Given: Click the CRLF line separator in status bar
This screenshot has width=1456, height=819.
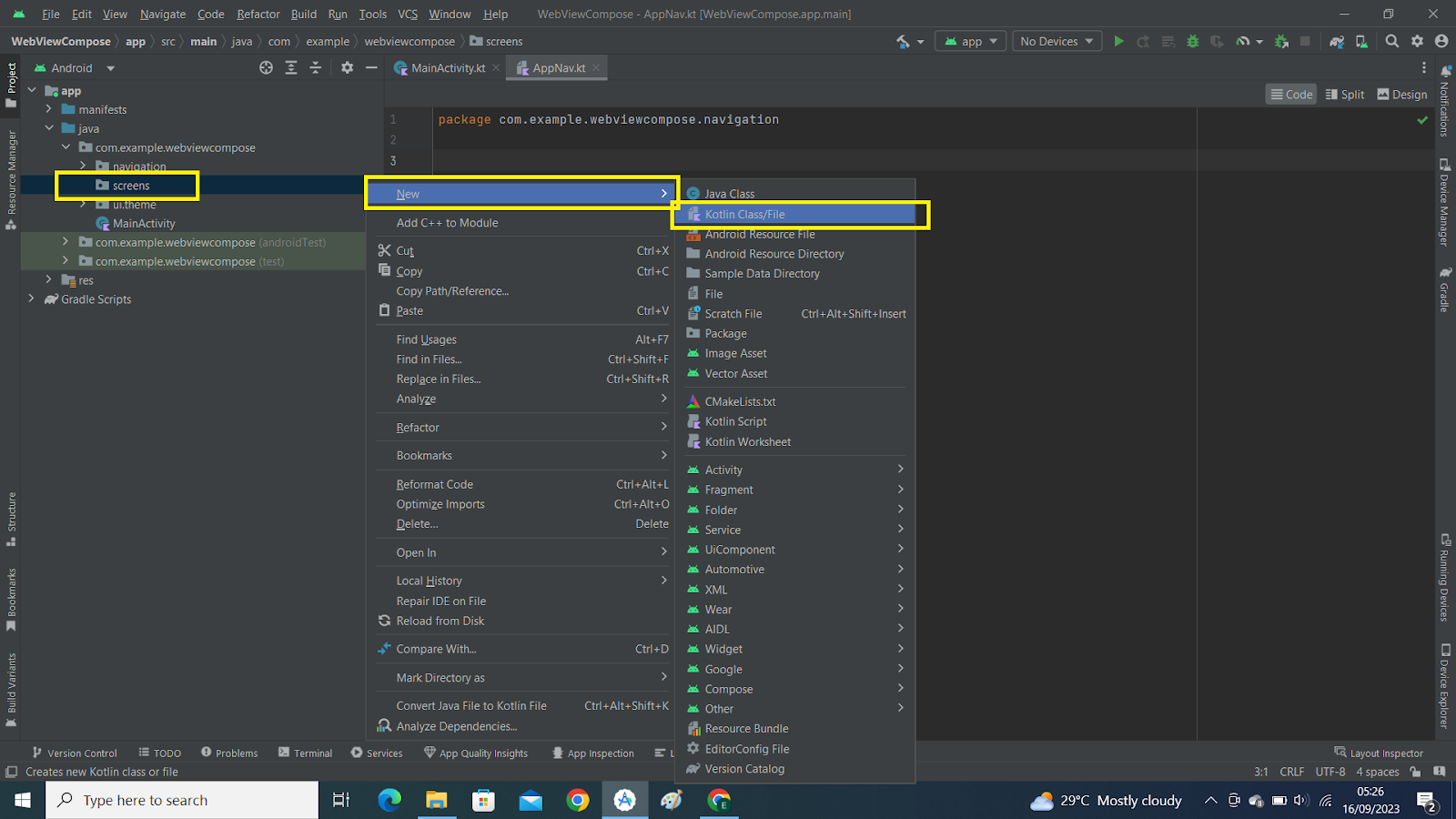Looking at the screenshot, I should [1291, 772].
